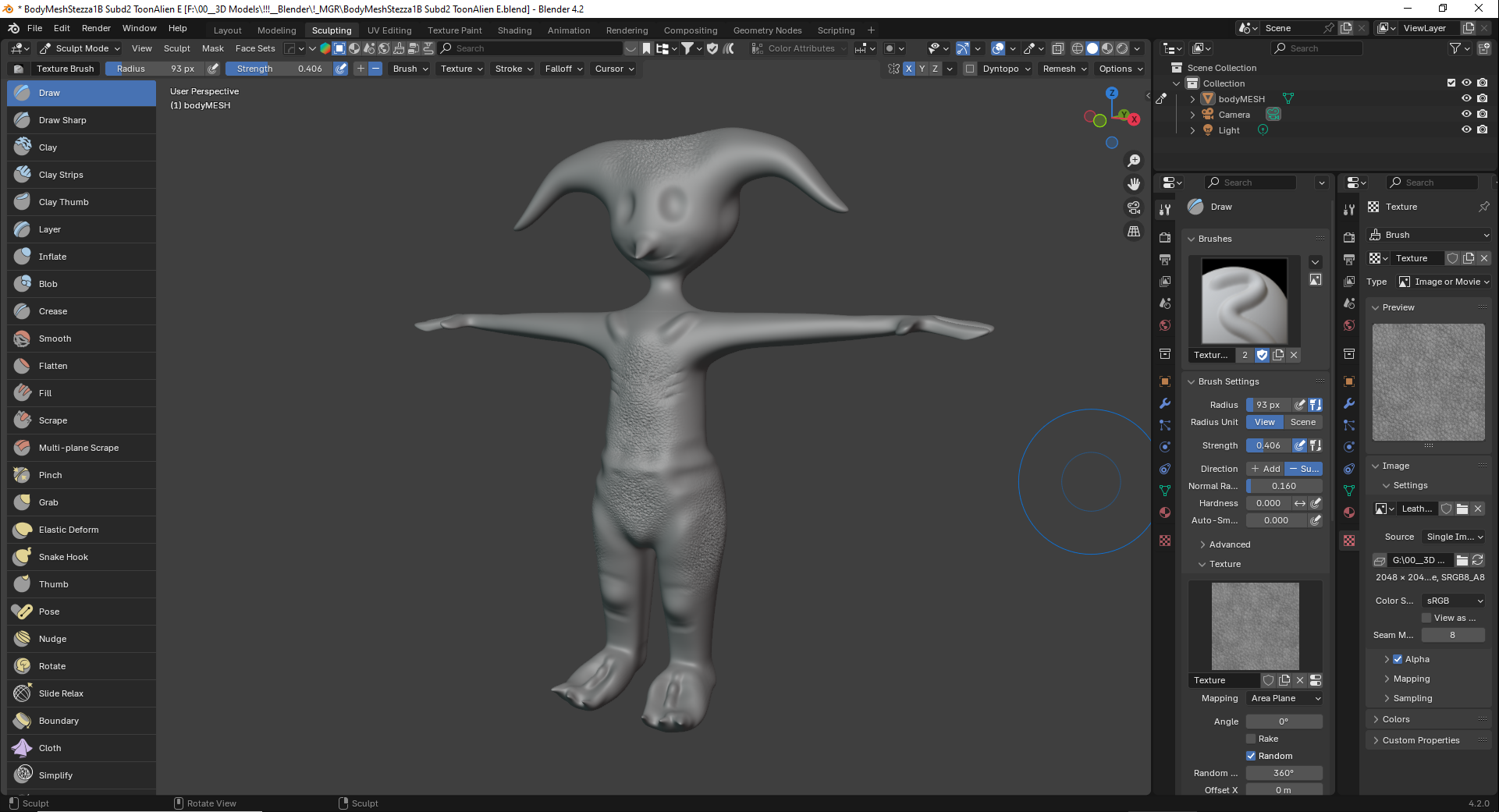Switch to the Modeling workspace tab
This screenshot has width=1499, height=812.
tap(277, 30)
